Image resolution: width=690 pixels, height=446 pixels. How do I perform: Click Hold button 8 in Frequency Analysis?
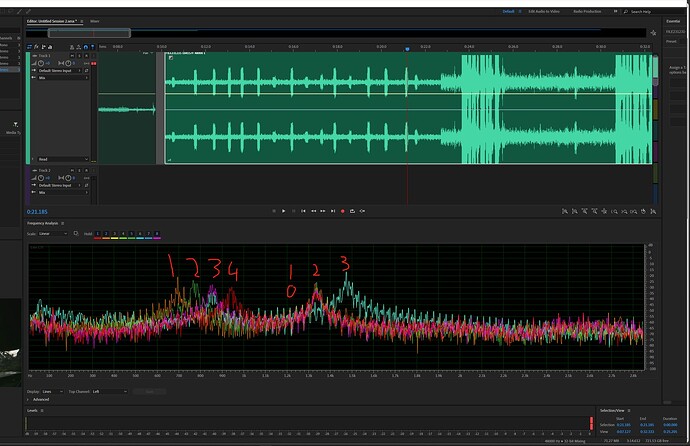click(157, 234)
